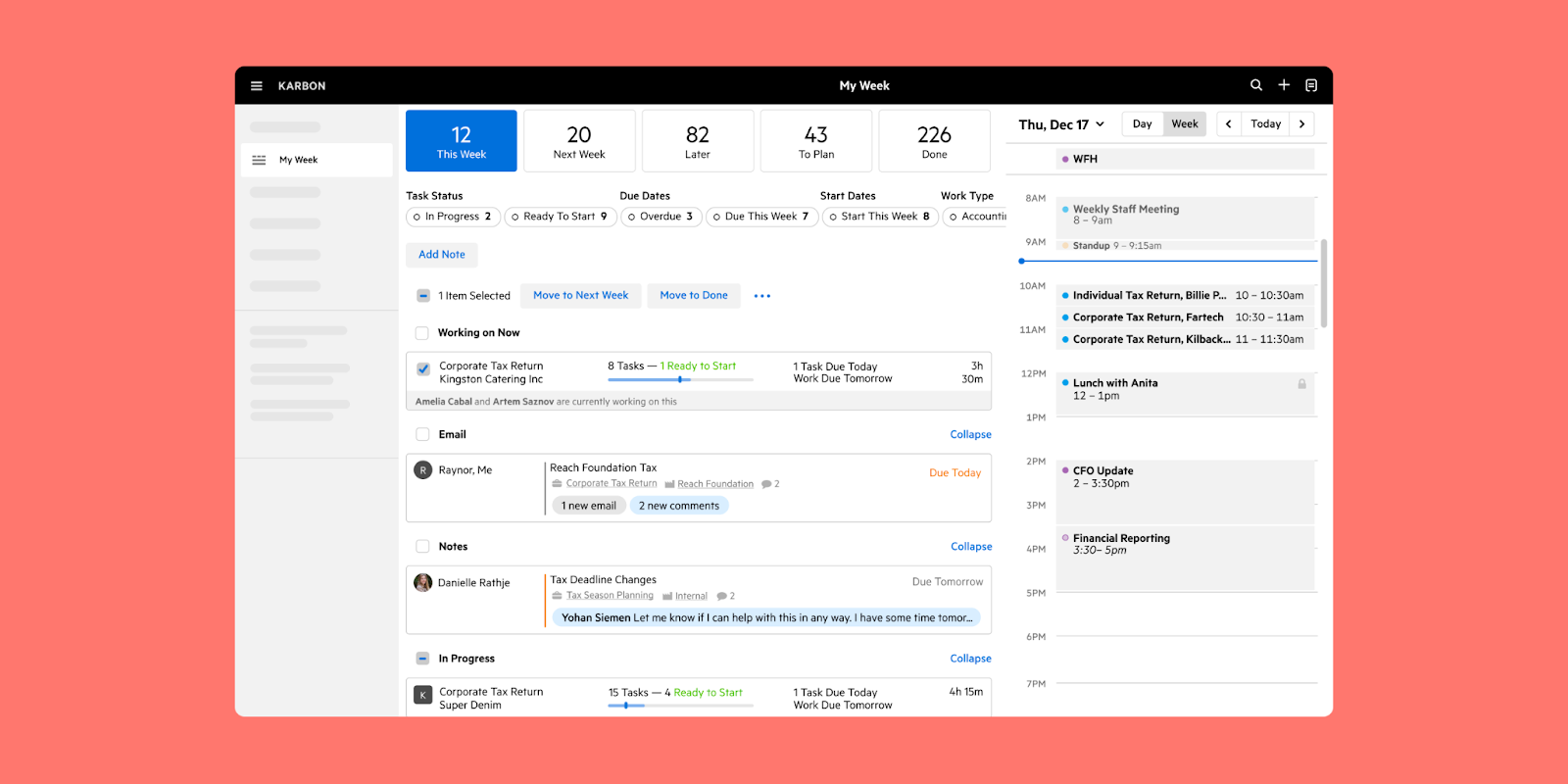Image resolution: width=1568 pixels, height=784 pixels.
Task: Deselect all via the 1 Item Selected checkbox
Action: pyautogui.click(x=423, y=296)
